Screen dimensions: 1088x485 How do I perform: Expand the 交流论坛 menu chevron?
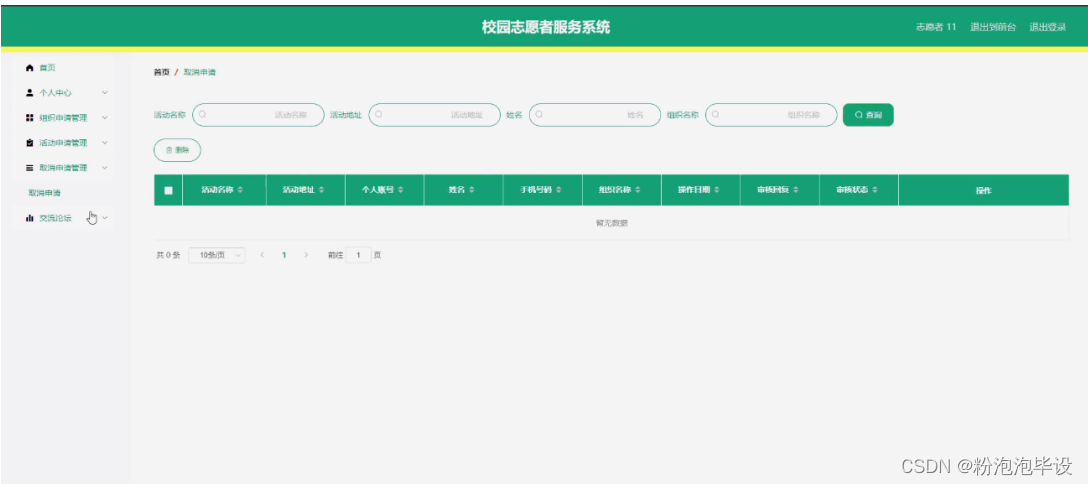pos(105,218)
